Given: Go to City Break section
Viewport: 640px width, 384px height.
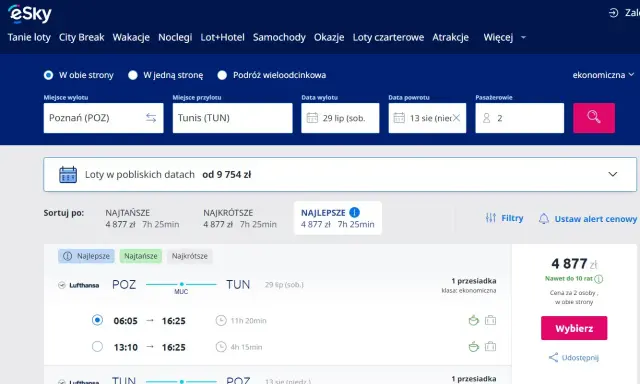Looking at the screenshot, I should pos(82,38).
